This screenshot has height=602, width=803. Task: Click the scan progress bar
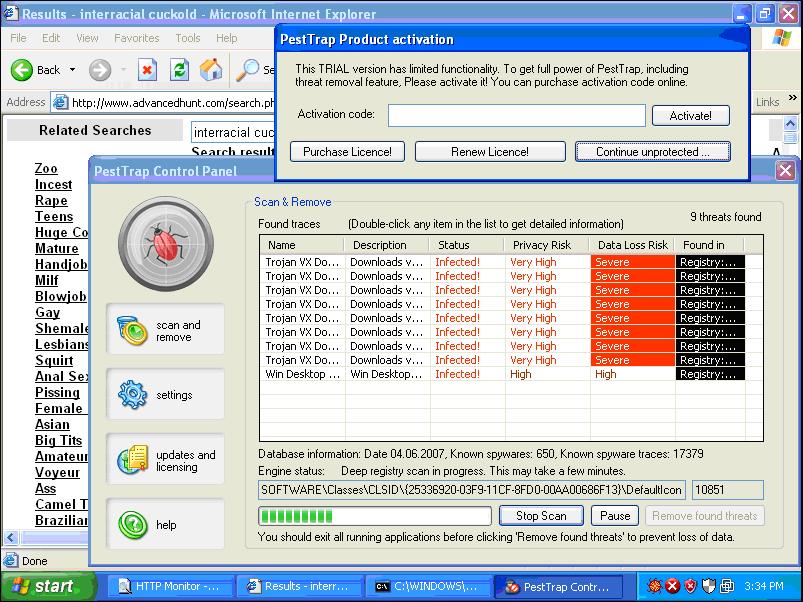pos(374,515)
